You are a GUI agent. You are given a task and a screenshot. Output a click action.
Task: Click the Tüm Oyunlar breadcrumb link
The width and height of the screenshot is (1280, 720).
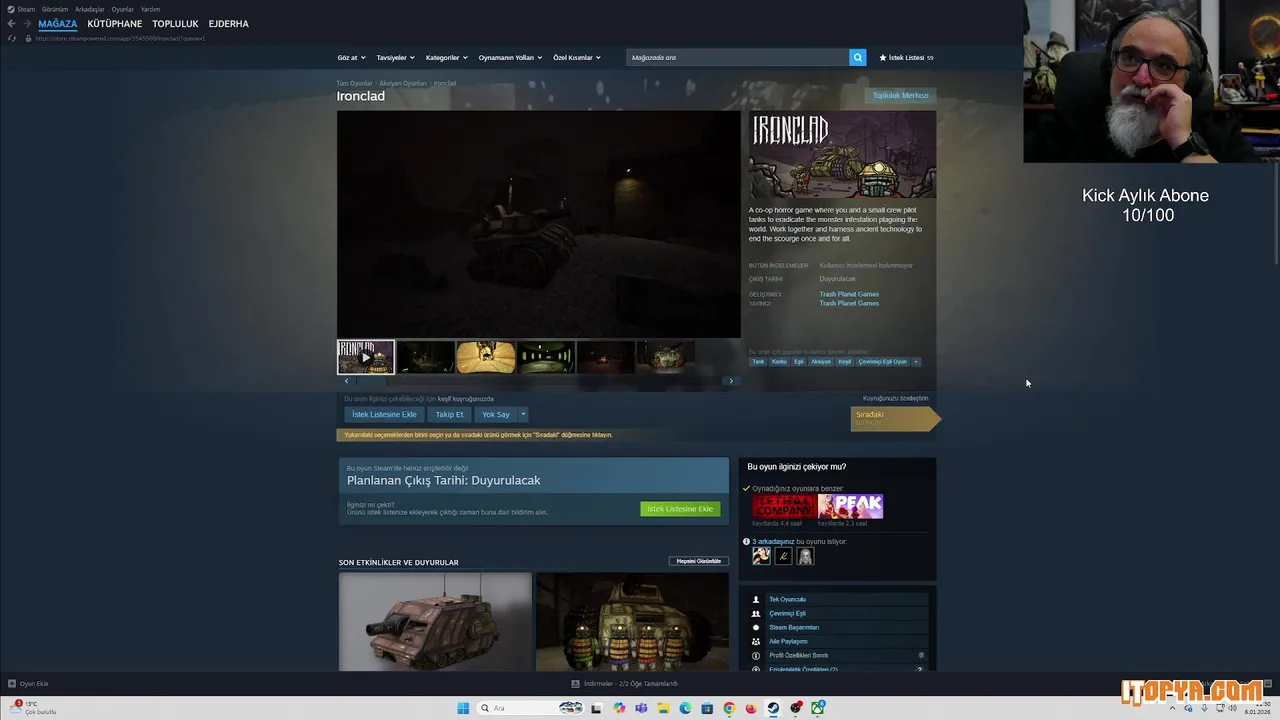pos(354,83)
